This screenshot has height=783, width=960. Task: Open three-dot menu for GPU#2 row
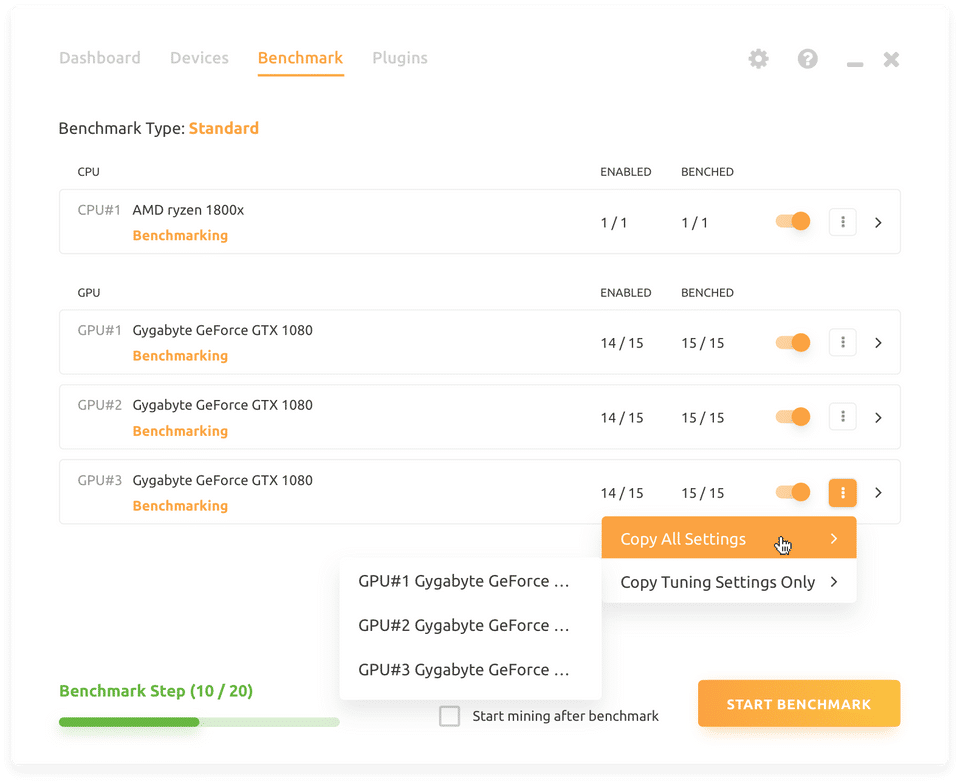842,417
